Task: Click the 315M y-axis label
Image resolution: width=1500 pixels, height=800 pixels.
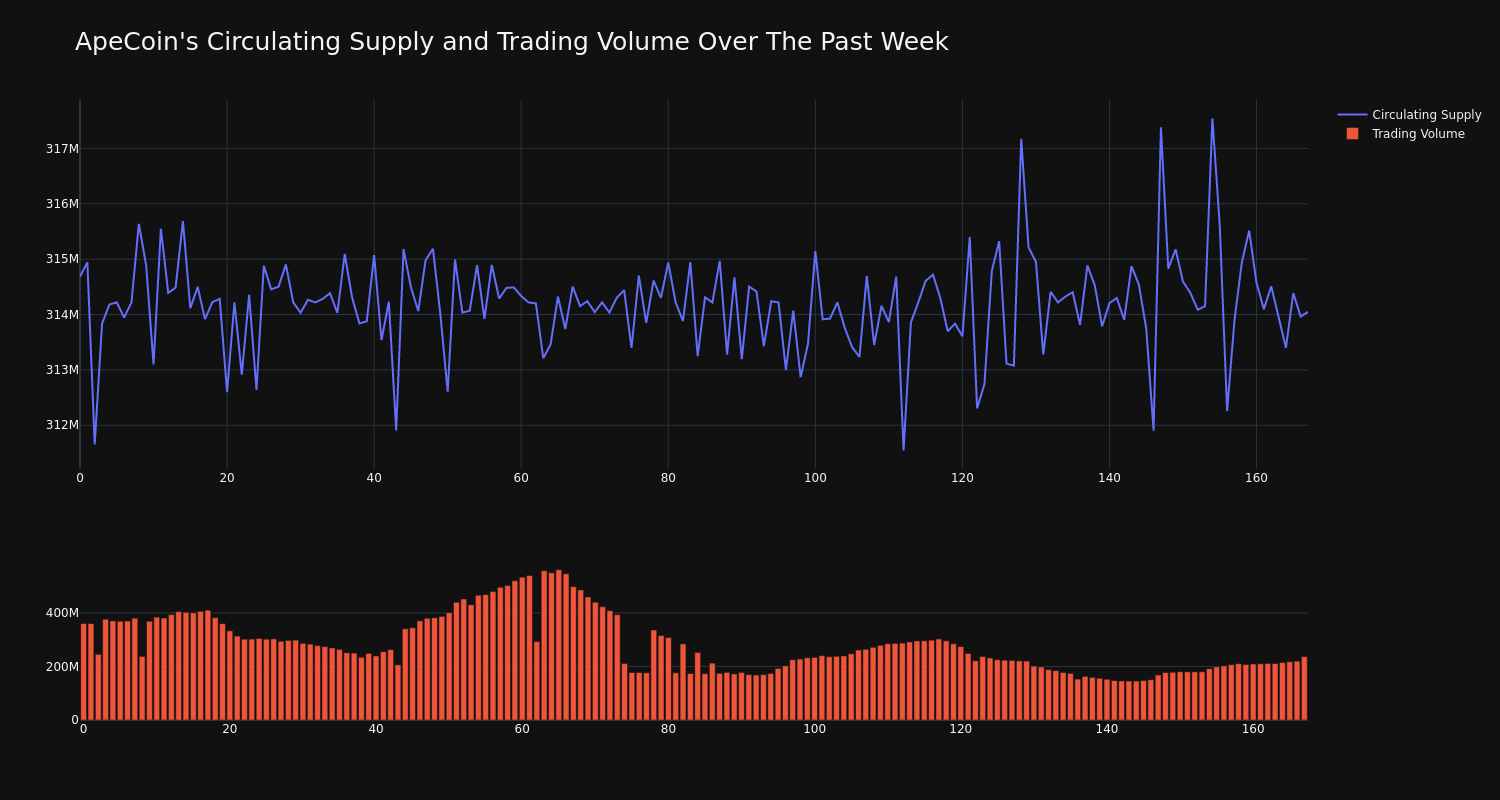Action: coord(62,259)
